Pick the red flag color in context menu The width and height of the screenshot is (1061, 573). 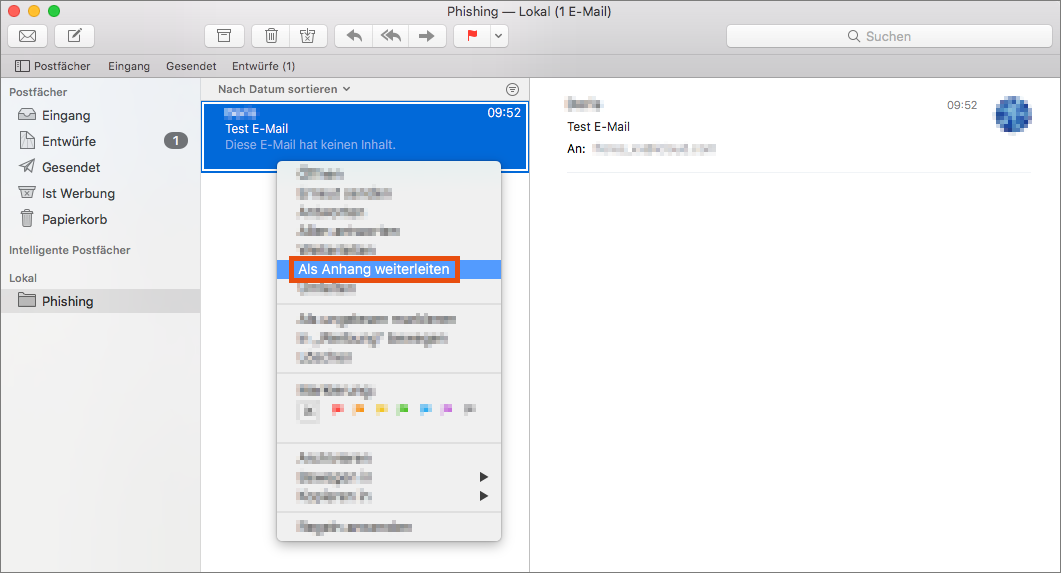click(x=337, y=409)
